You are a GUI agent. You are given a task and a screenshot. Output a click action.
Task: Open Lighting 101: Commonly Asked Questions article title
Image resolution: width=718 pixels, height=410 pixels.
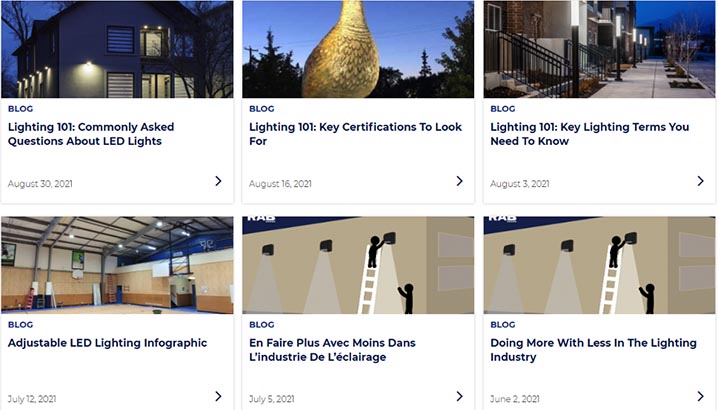tap(91, 134)
